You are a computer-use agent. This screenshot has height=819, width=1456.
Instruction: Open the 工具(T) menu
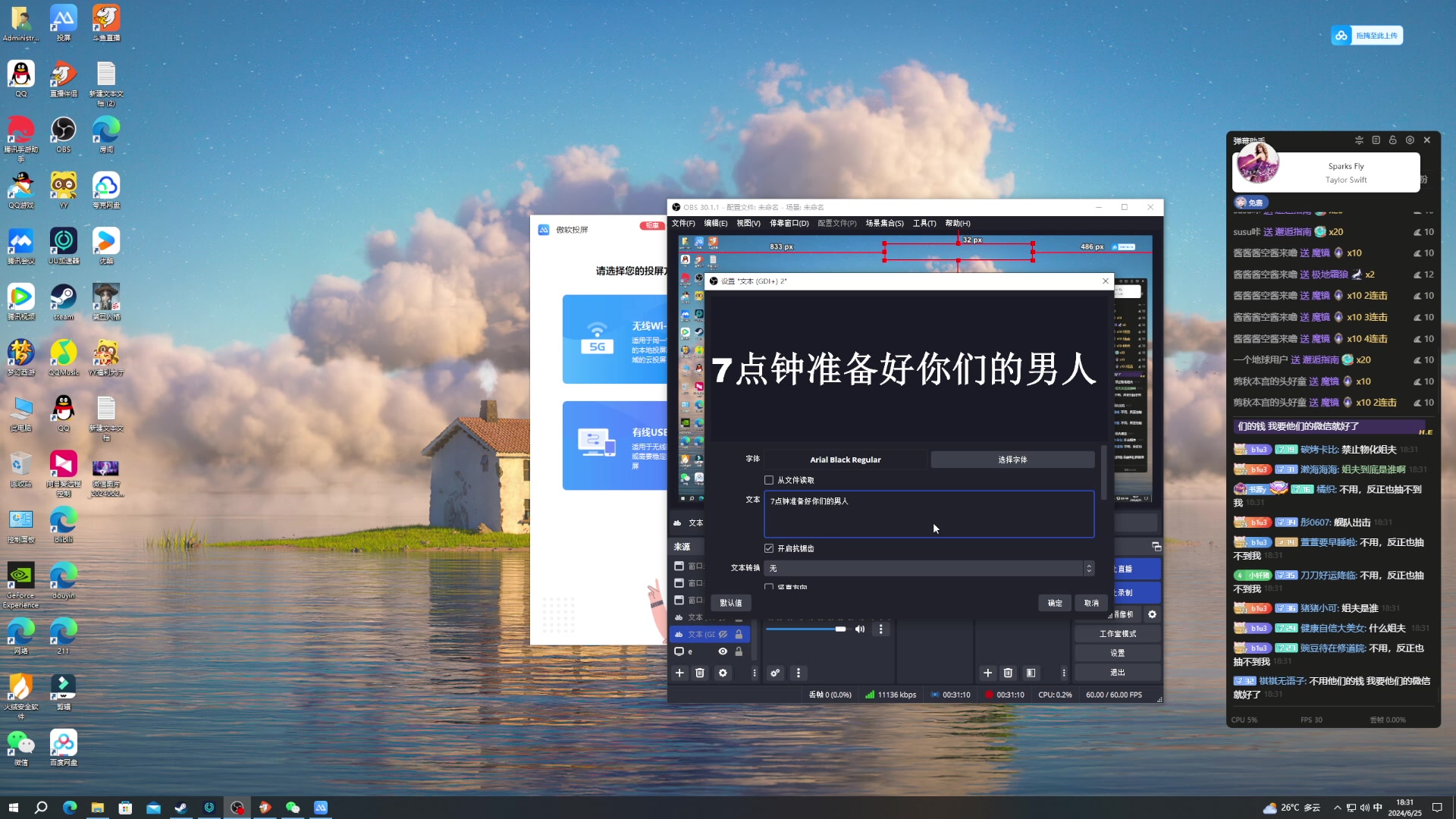pyautogui.click(x=924, y=223)
